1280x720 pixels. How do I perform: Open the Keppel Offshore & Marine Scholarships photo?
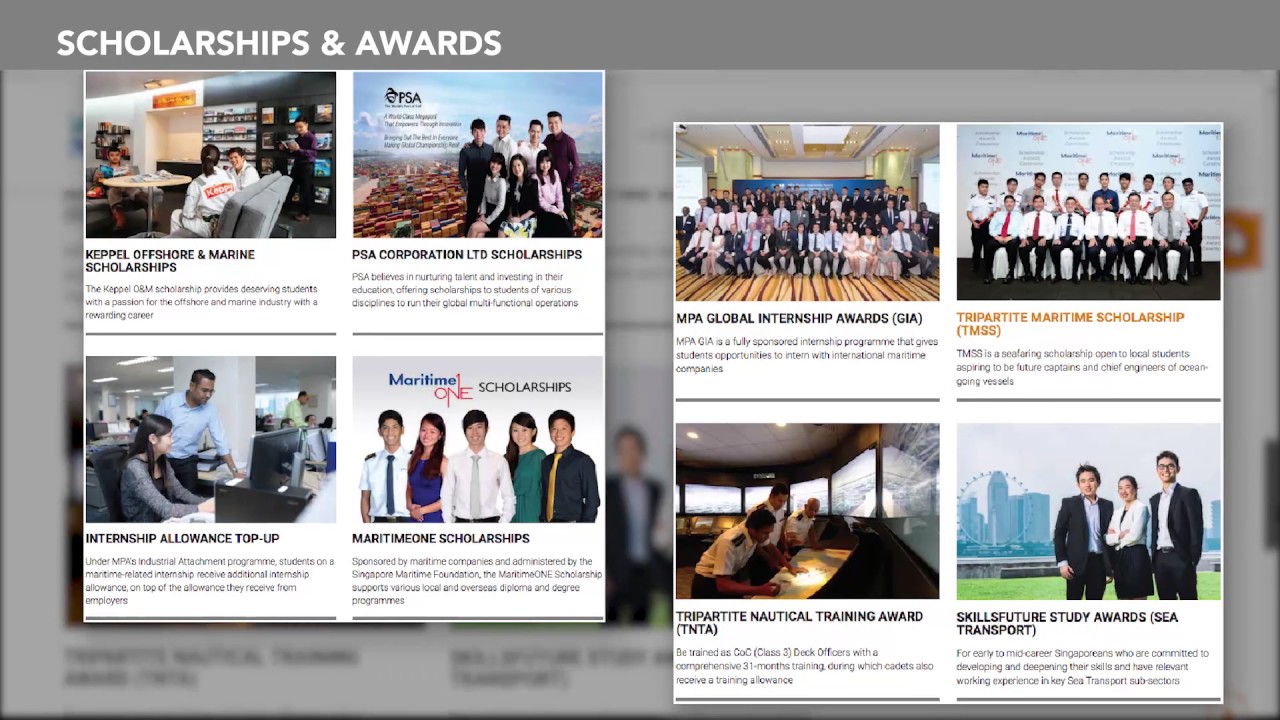pos(210,155)
